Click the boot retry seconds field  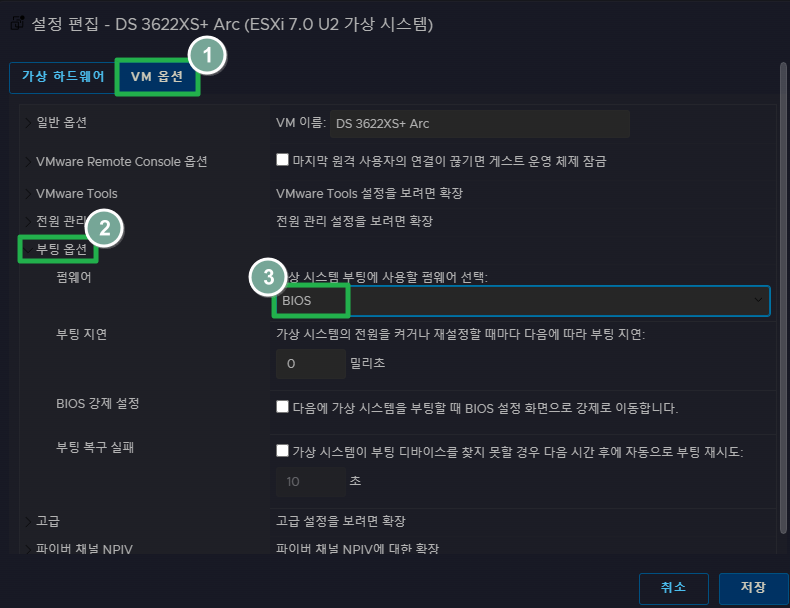pos(310,481)
